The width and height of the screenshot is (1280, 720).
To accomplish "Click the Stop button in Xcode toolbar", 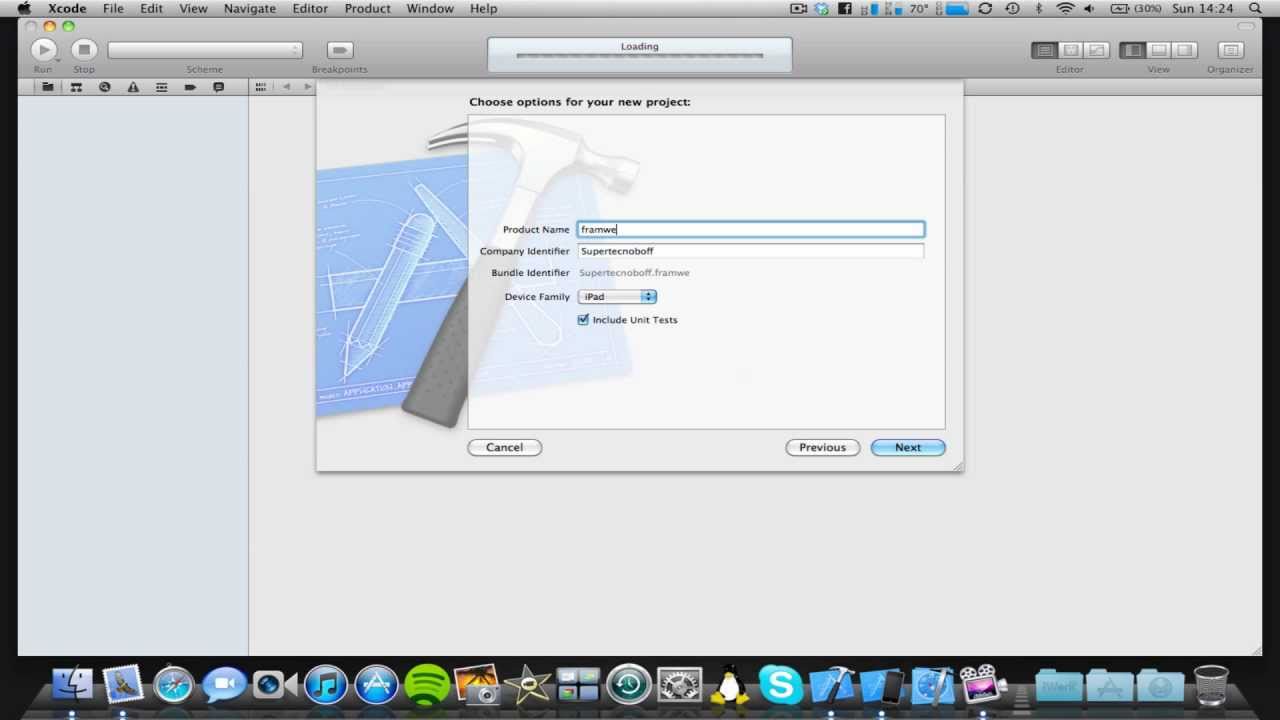I will point(84,49).
